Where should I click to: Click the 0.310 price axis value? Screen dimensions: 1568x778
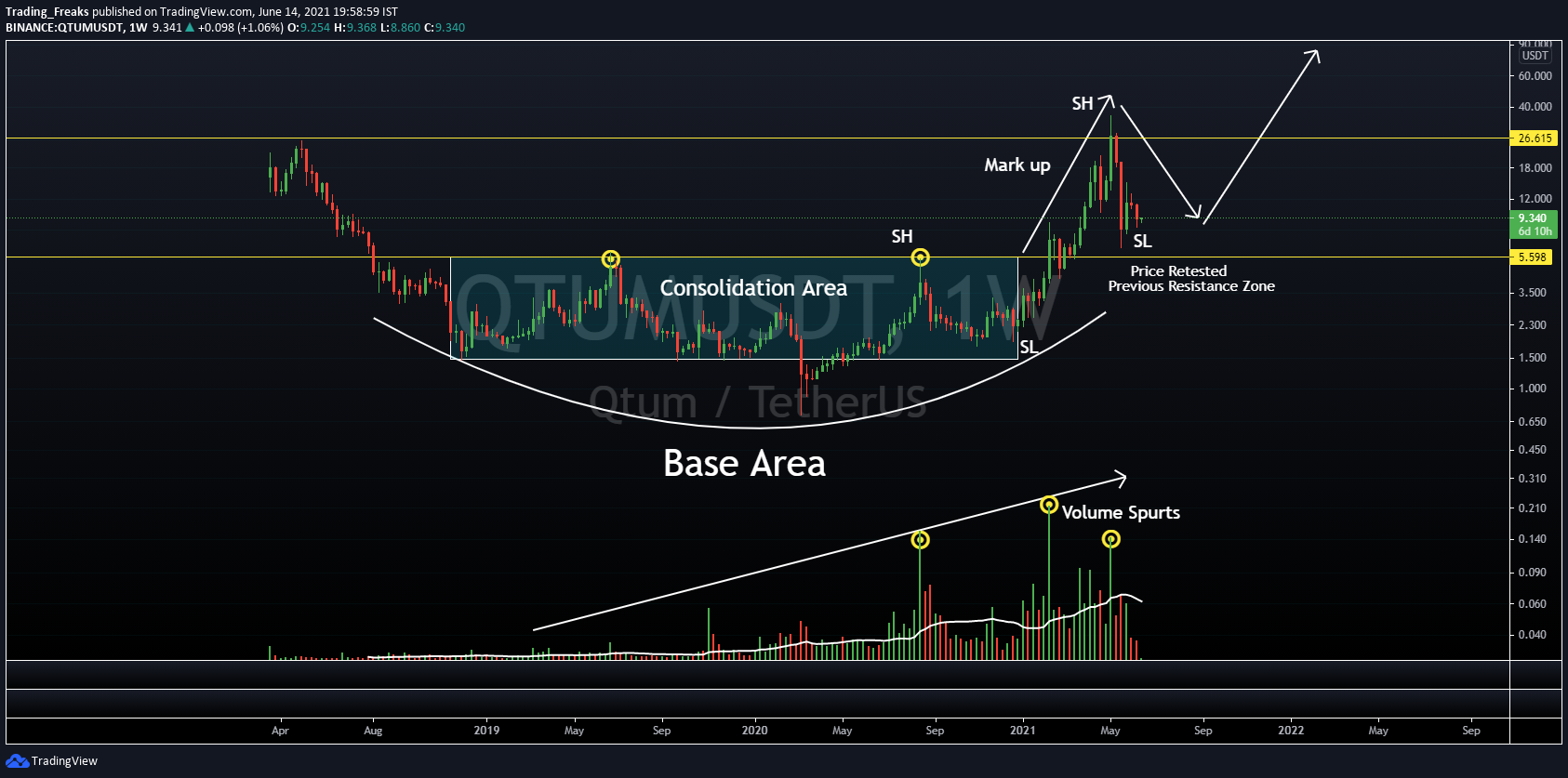pos(1533,479)
